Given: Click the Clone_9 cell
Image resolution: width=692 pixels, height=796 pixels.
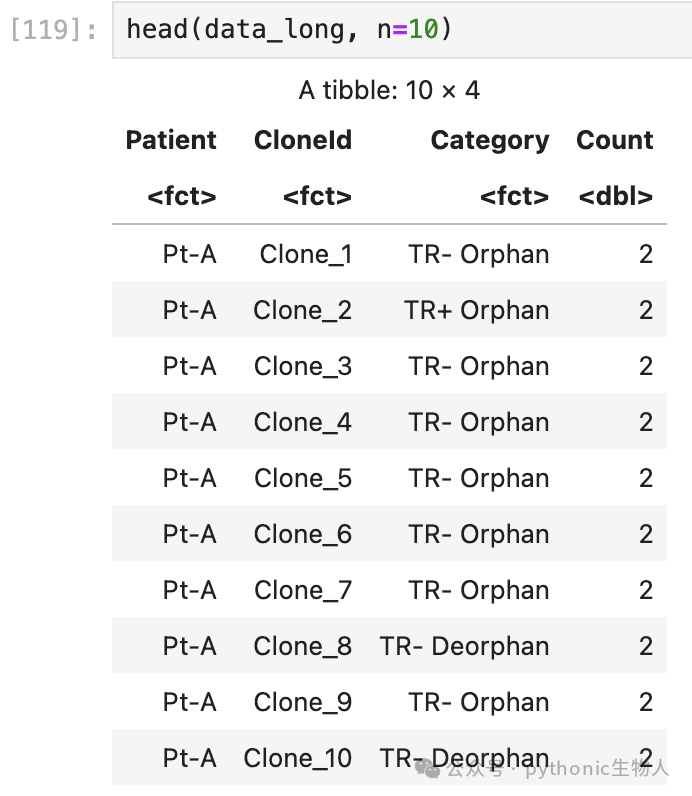Looking at the screenshot, I should tap(303, 703).
